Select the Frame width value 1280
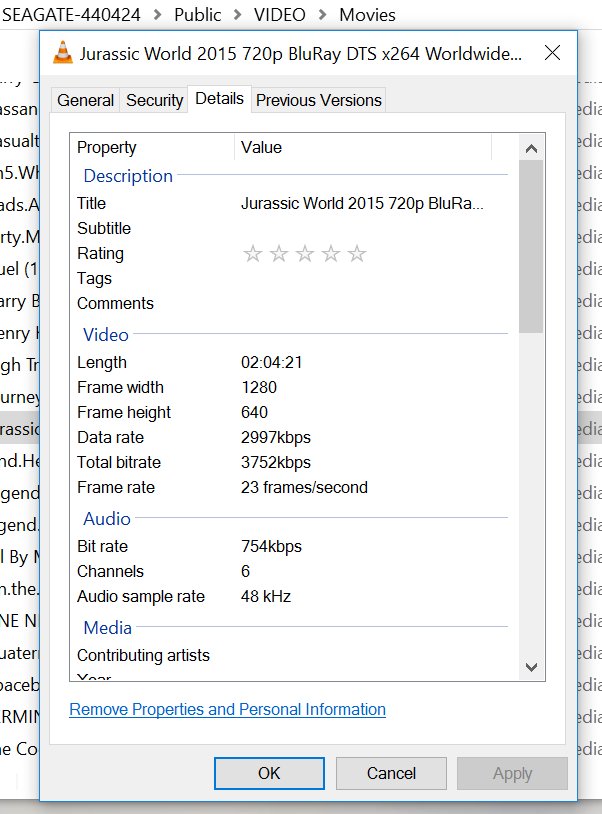 pos(259,387)
